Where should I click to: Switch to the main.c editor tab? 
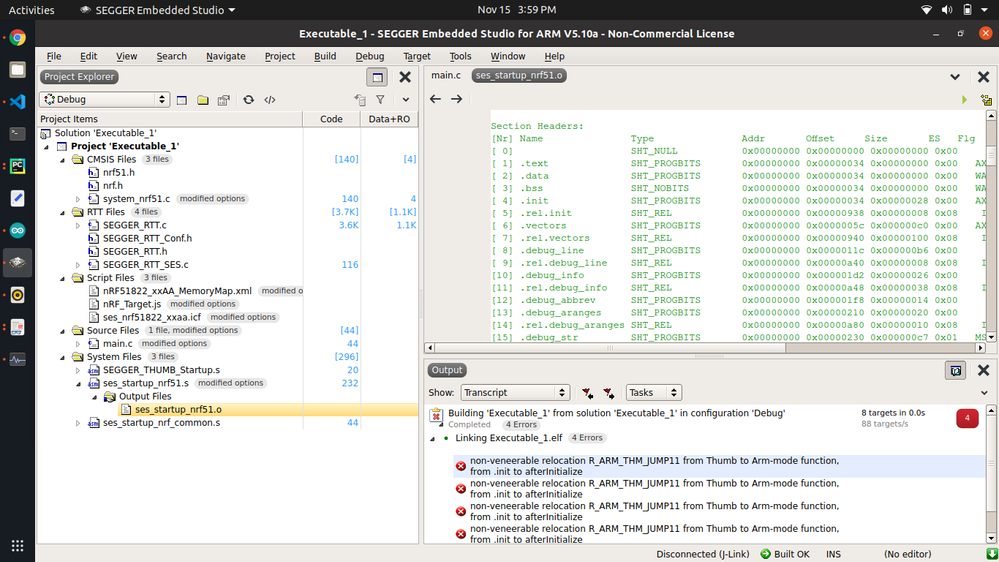click(x=446, y=75)
